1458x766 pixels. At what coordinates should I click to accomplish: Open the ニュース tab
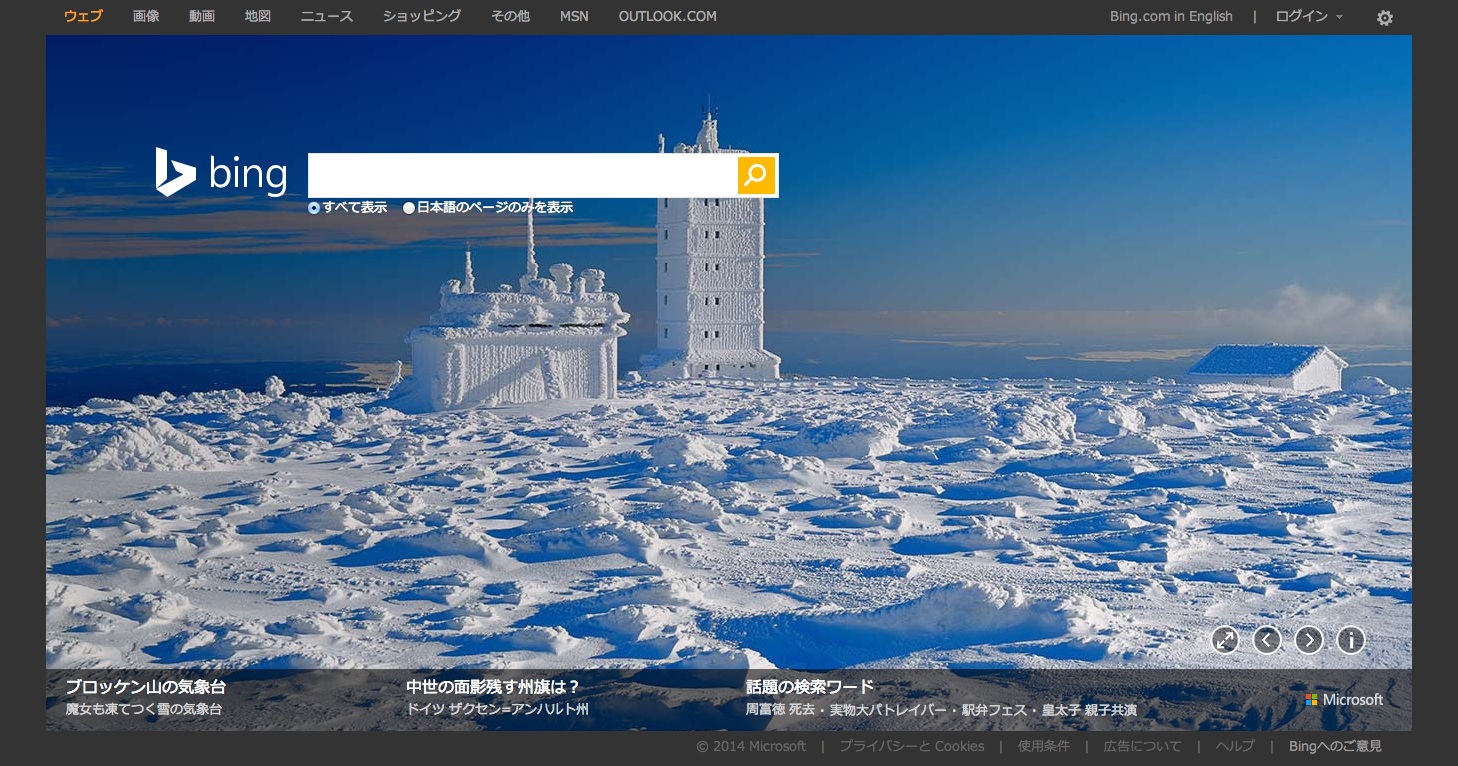(327, 16)
